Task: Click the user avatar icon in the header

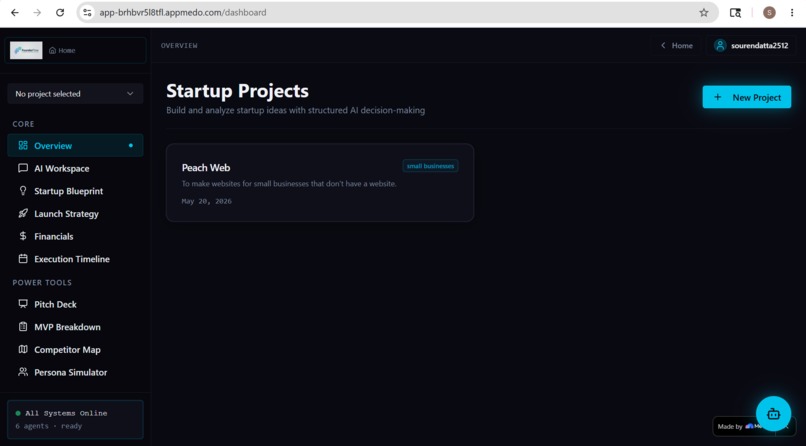Action: click(720, 46)
